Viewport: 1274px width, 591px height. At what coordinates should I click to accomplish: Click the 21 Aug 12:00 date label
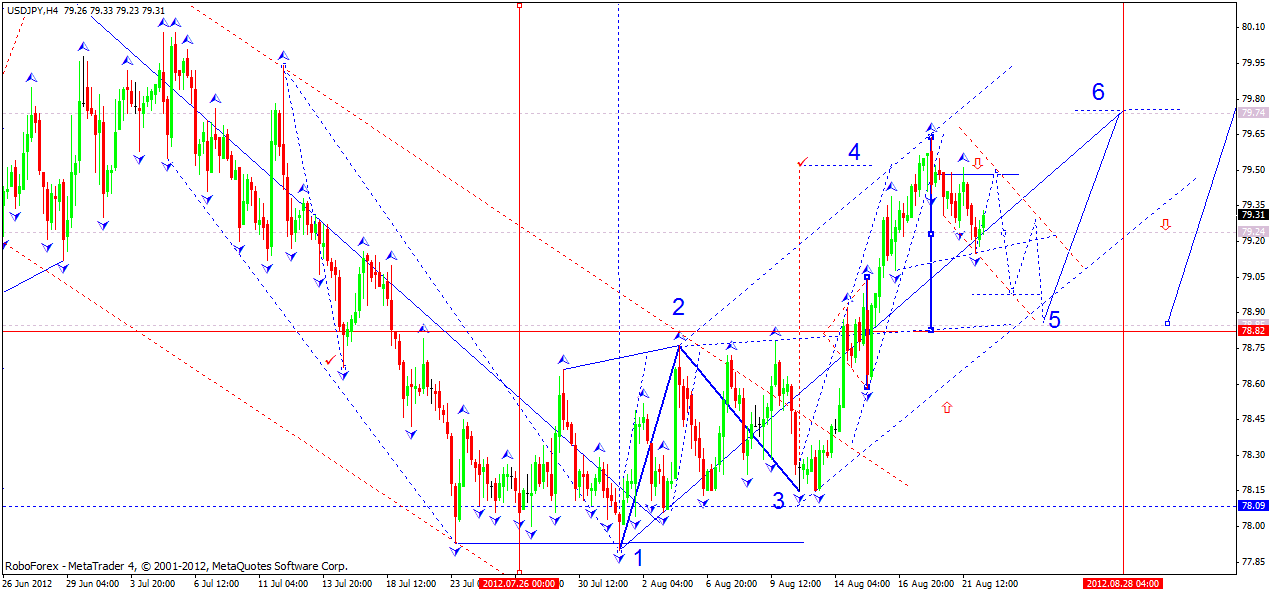[992, 583]
